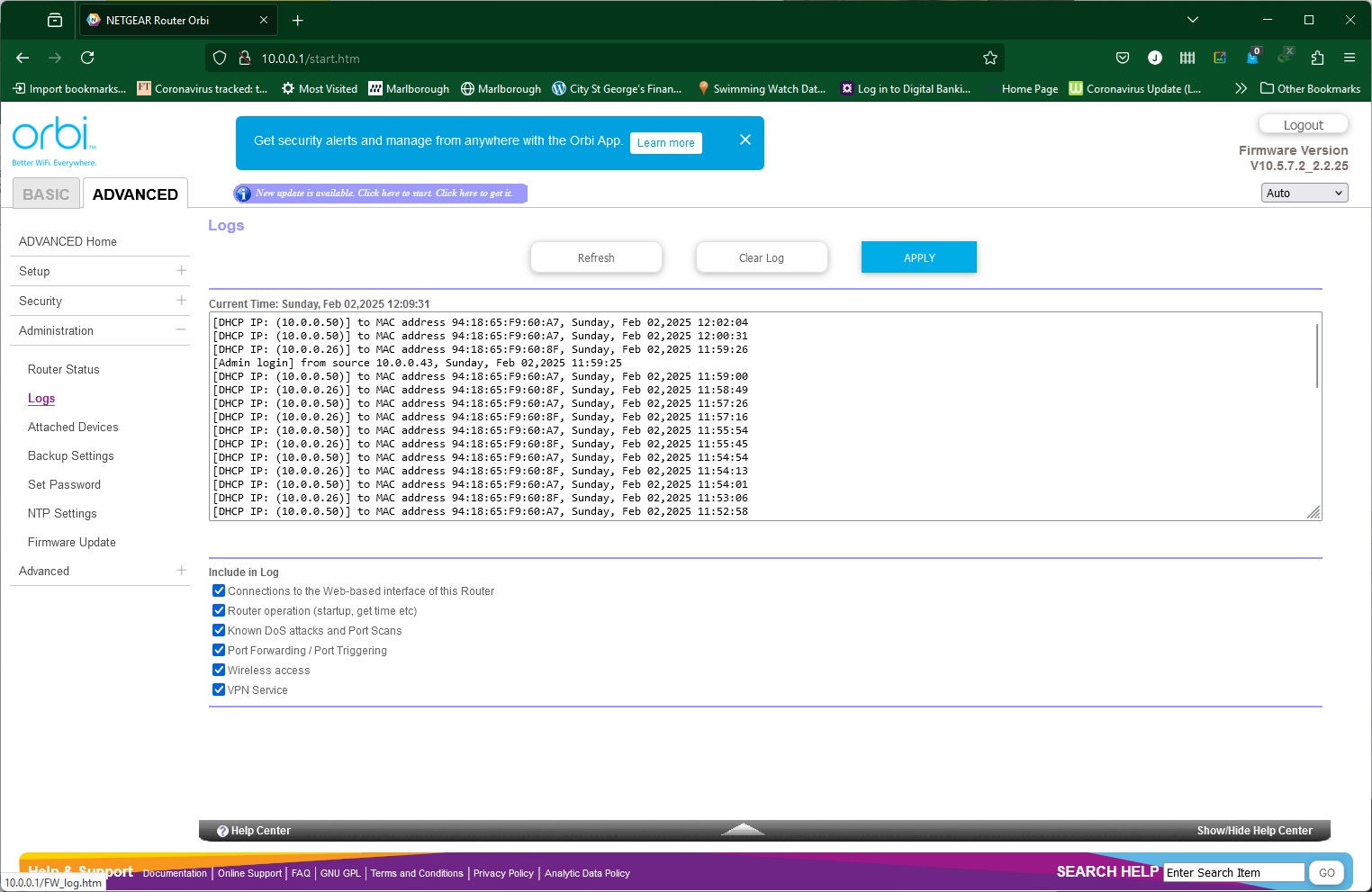Bookmark this page with the star icon
Image resolution: width=1372 pixels, height=892 pixels.
pyautogui.click(x=990, y=59)
